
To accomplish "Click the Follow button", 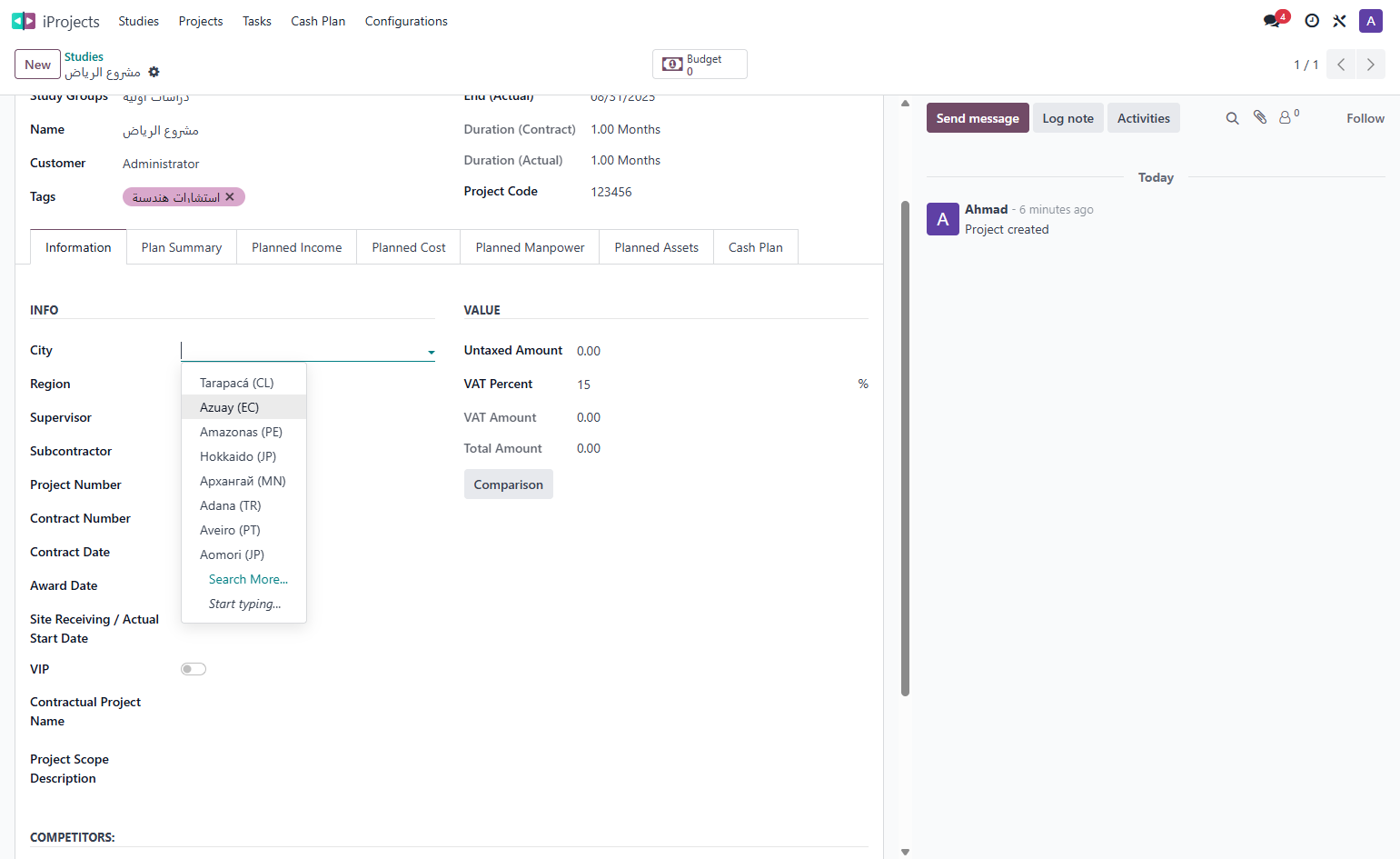I will pyautogui.click(x=1365, y=118).
